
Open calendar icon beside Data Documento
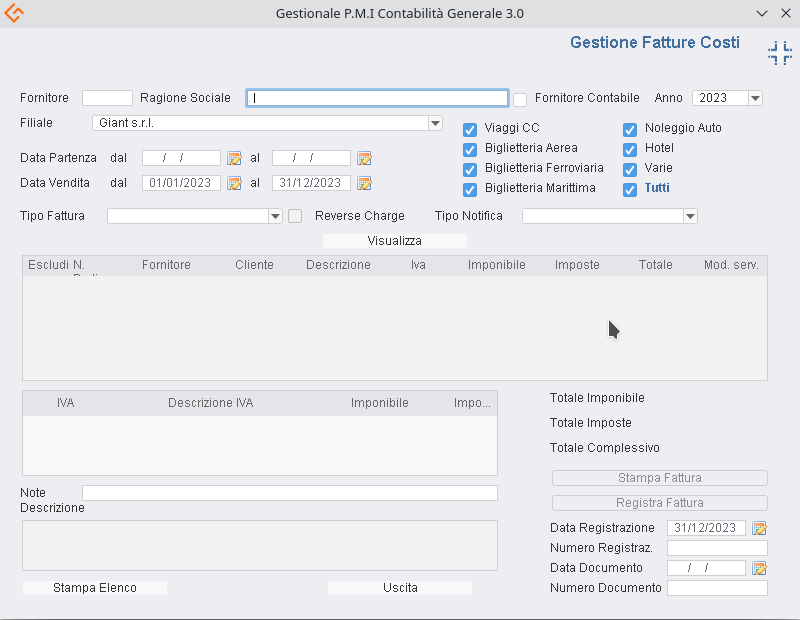(x=759, y=568)
